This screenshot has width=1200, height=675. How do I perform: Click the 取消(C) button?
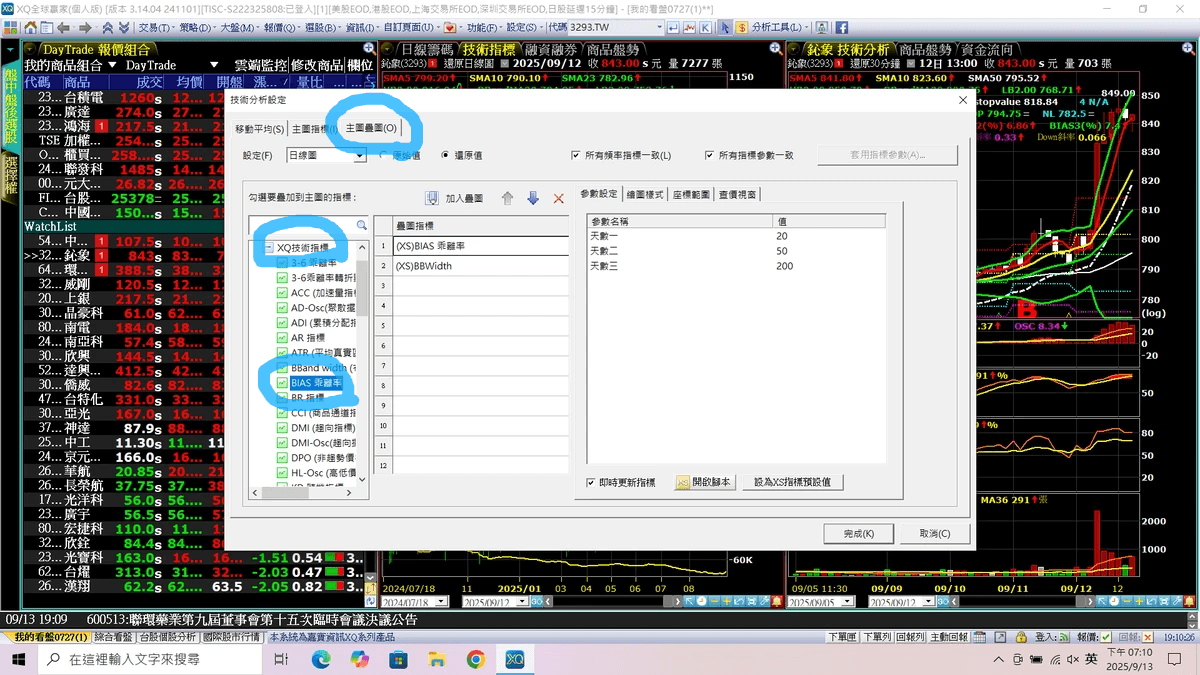pyautogui.click(x=934, y=534)
